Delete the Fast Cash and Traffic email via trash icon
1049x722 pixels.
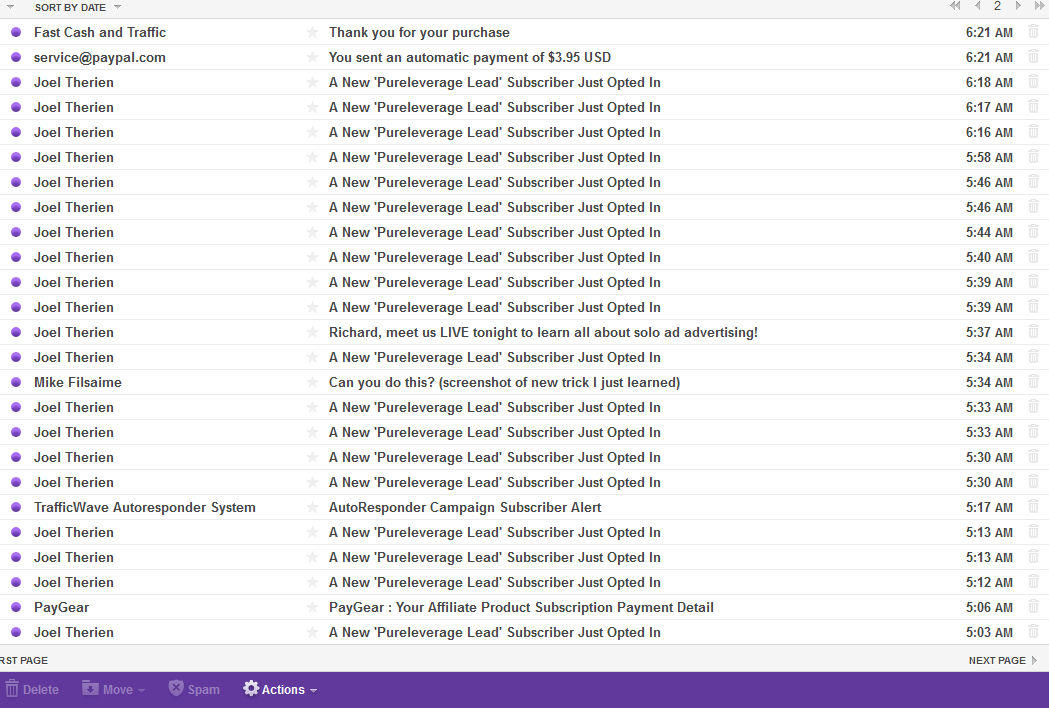coord(1034,31)
